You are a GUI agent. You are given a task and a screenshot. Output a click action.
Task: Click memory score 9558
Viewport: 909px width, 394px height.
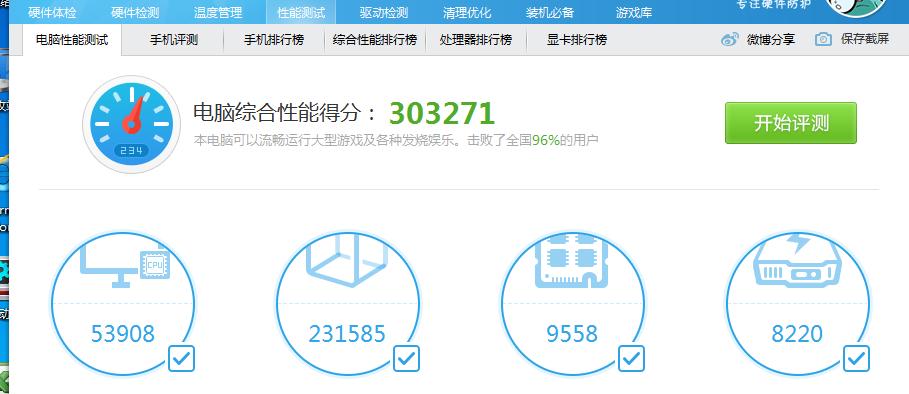pos(572,334)
